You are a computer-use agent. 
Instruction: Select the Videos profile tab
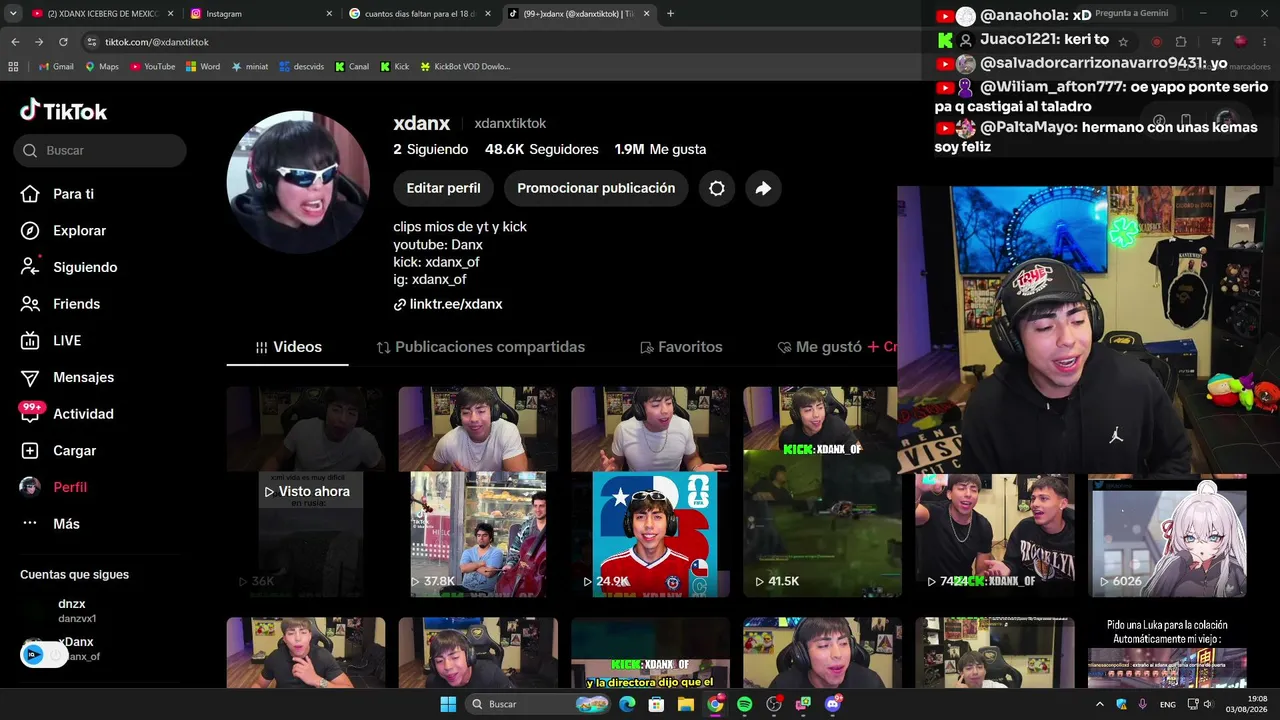pos(288,347)
